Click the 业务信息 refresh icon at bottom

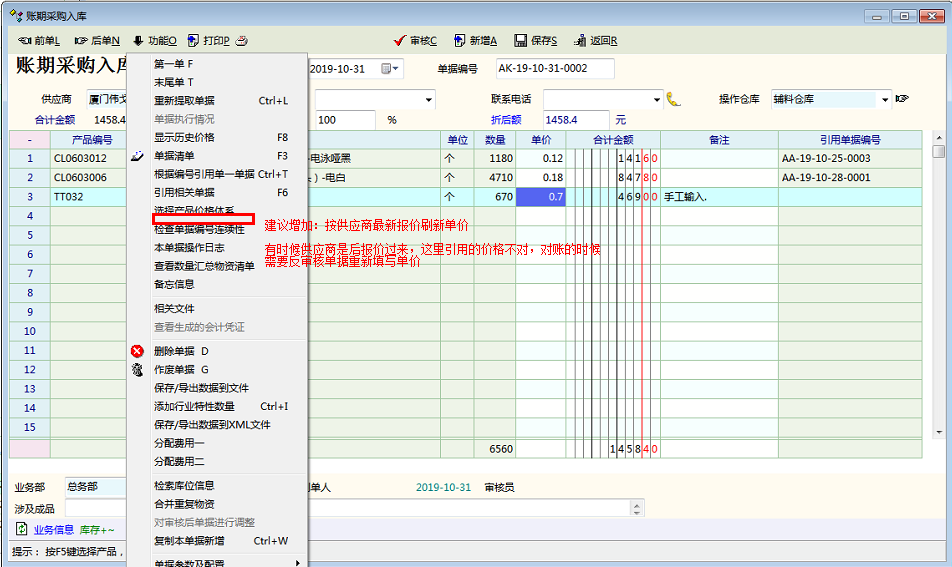[22, 530]
